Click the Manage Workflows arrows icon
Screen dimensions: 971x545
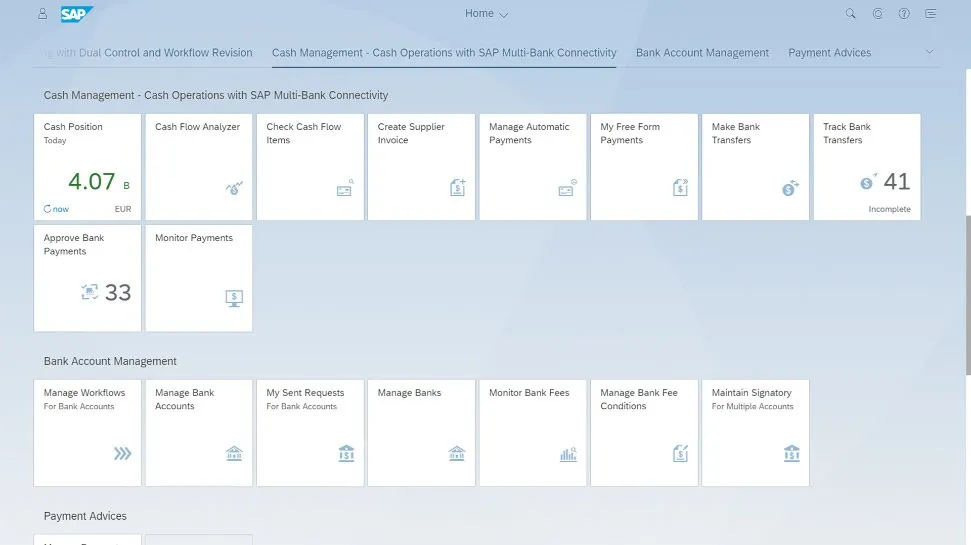point(122,454)
